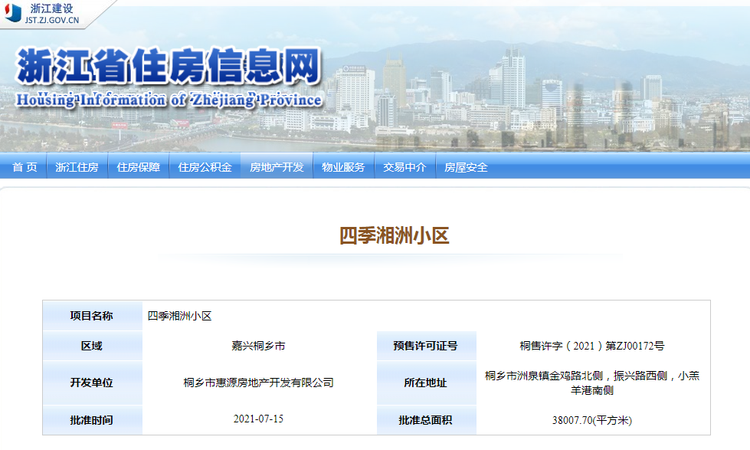The image size is (750, 450).
Task: Click the JST.ZJ.GOV.CN site address text
Action: pyautogui.click(x=52, y=20)
